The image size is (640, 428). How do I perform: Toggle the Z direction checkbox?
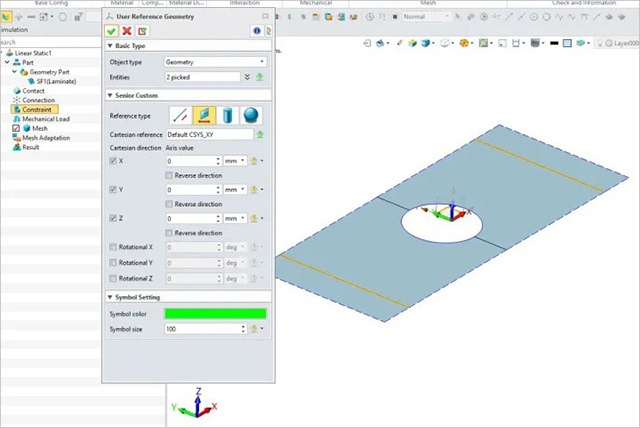pos(113,219)
